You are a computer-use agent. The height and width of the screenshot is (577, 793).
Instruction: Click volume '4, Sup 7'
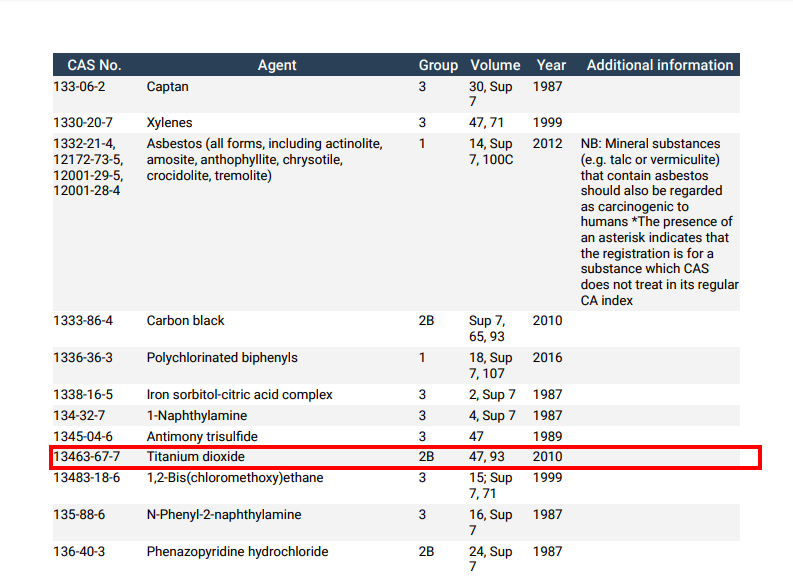[x=492, y=416]
